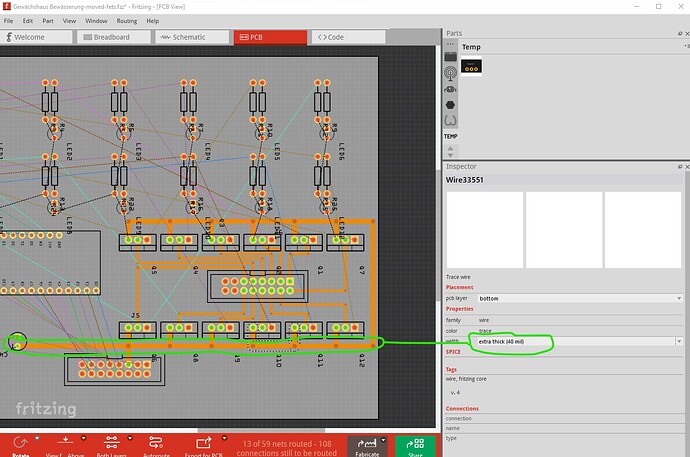Switch to the Schematic tab

[192, 37]
